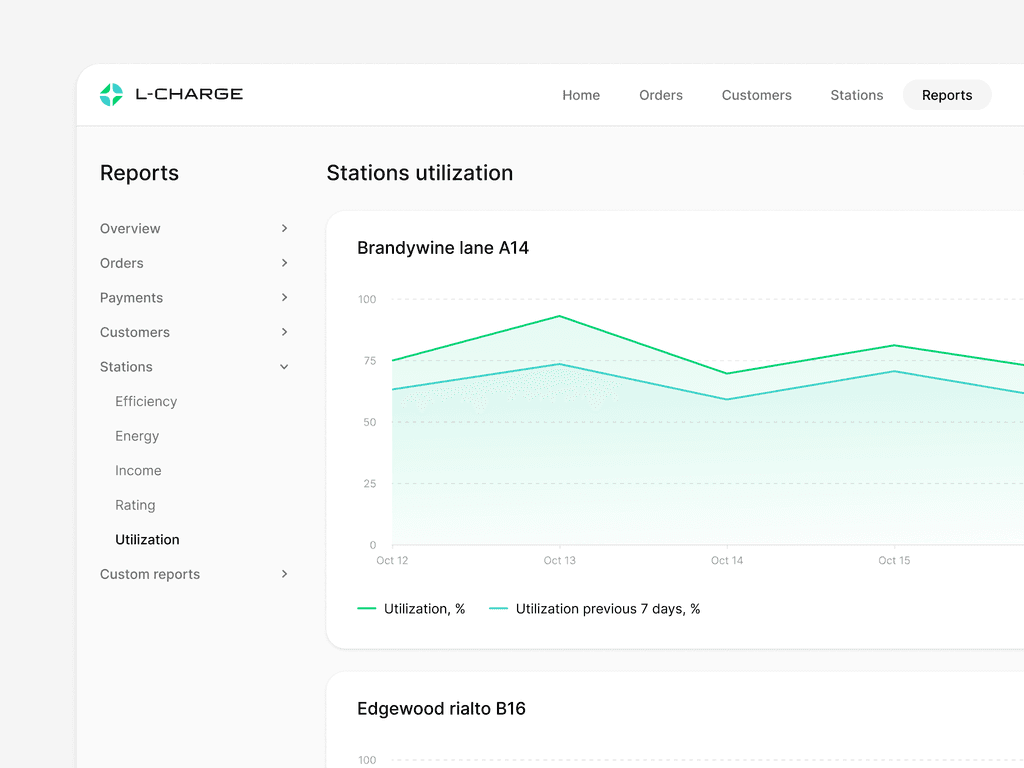
Task: Toggle the Utilization legend entry
Action: coord(411,608)
